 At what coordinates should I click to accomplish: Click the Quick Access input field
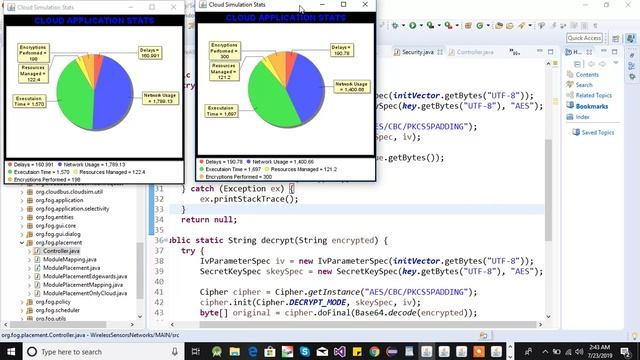click(x=584, y=38)
